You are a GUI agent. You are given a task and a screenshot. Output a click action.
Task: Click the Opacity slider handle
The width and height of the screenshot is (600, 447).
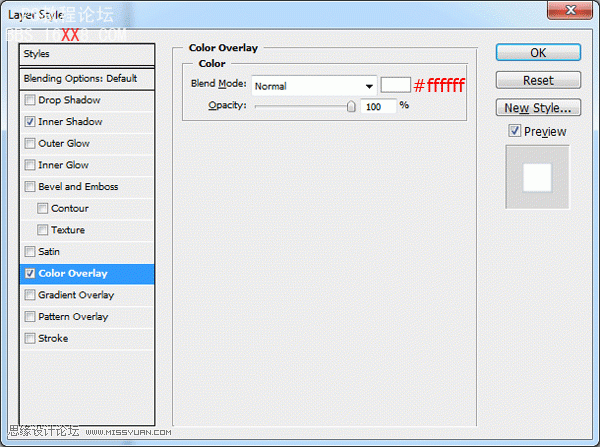pos(351,106)
